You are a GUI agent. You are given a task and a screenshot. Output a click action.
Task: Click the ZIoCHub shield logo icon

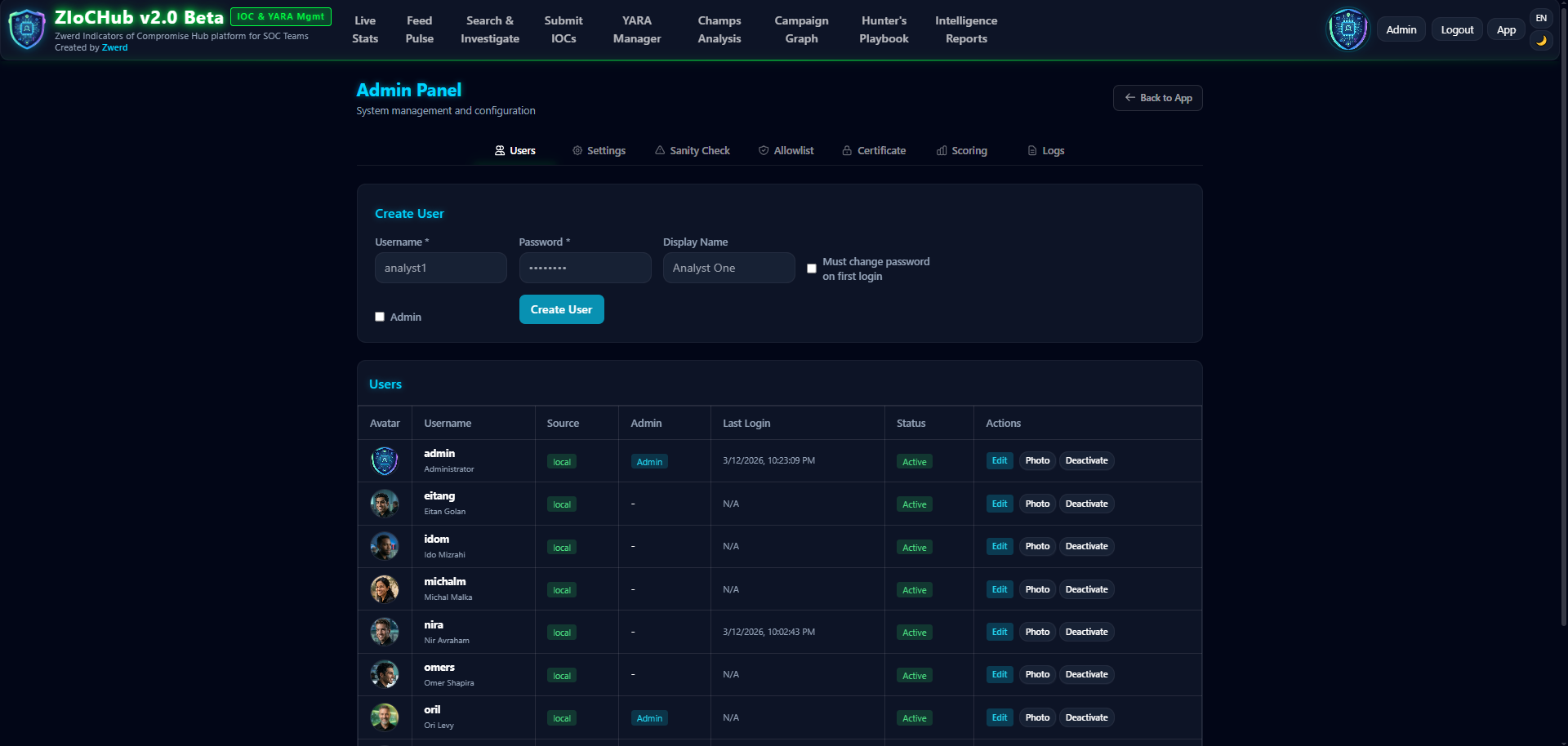[x=27, y=29]
